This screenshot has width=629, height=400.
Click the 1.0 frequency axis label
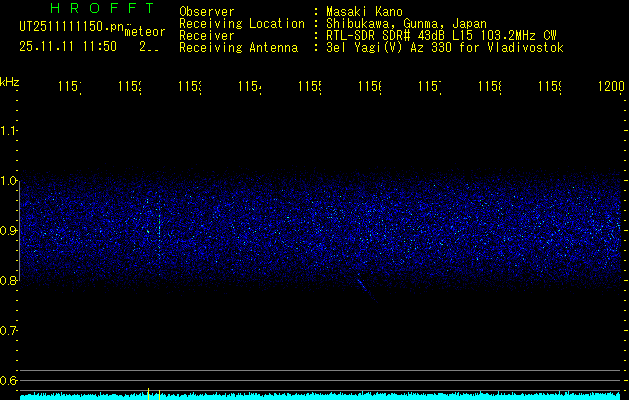coord(9,181)
